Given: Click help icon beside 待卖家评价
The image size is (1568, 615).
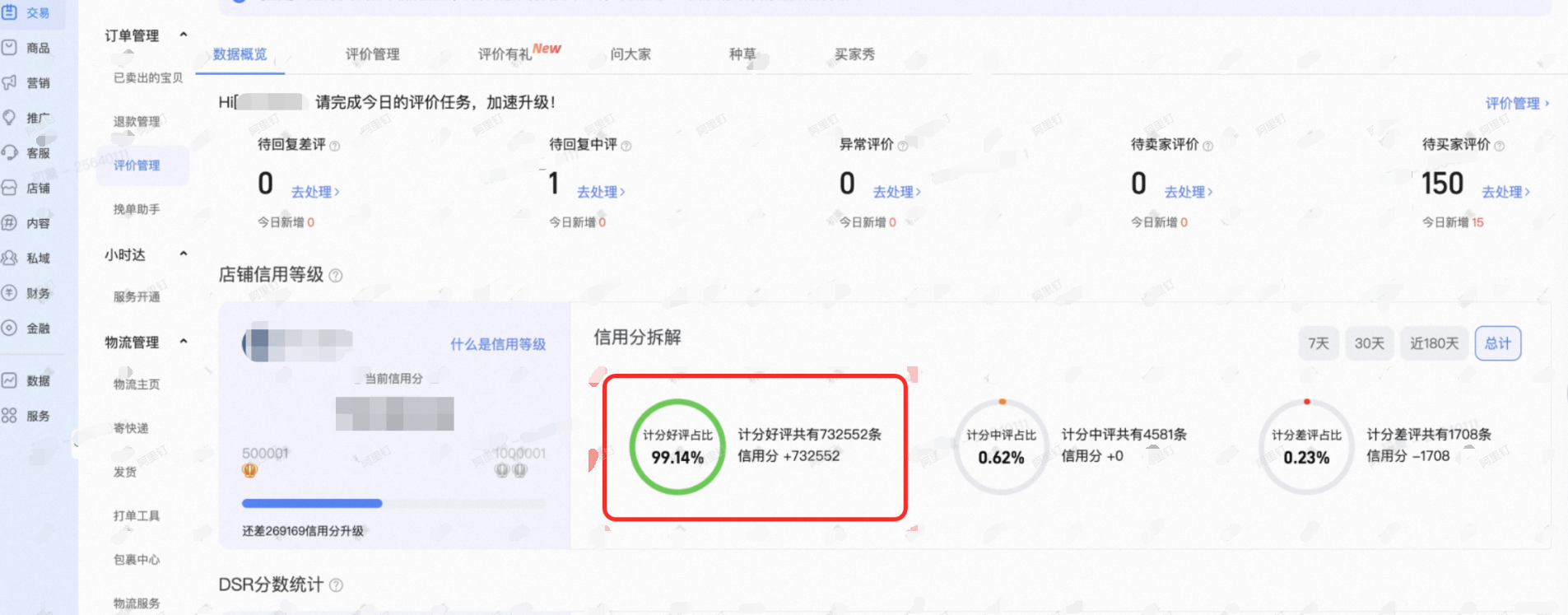Looking at the screenshot, I should tap(1208, 146).
